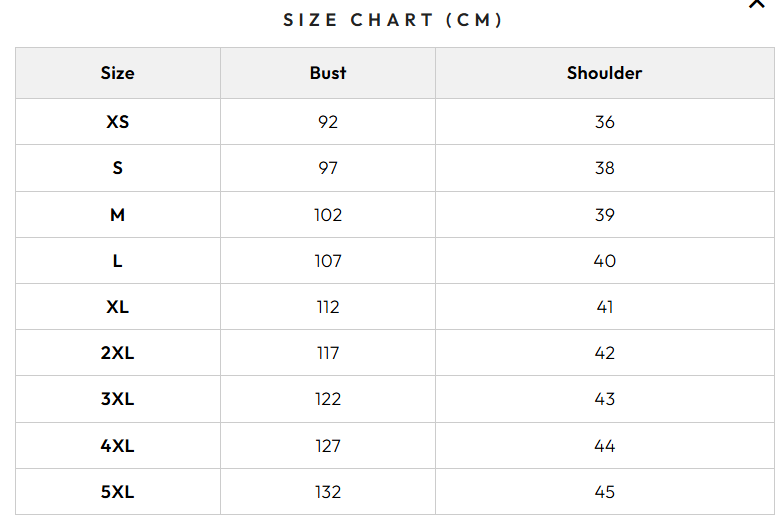Click the Size Chart (CM) title
This screenshot has height=524, width=783.
point(392,20)
